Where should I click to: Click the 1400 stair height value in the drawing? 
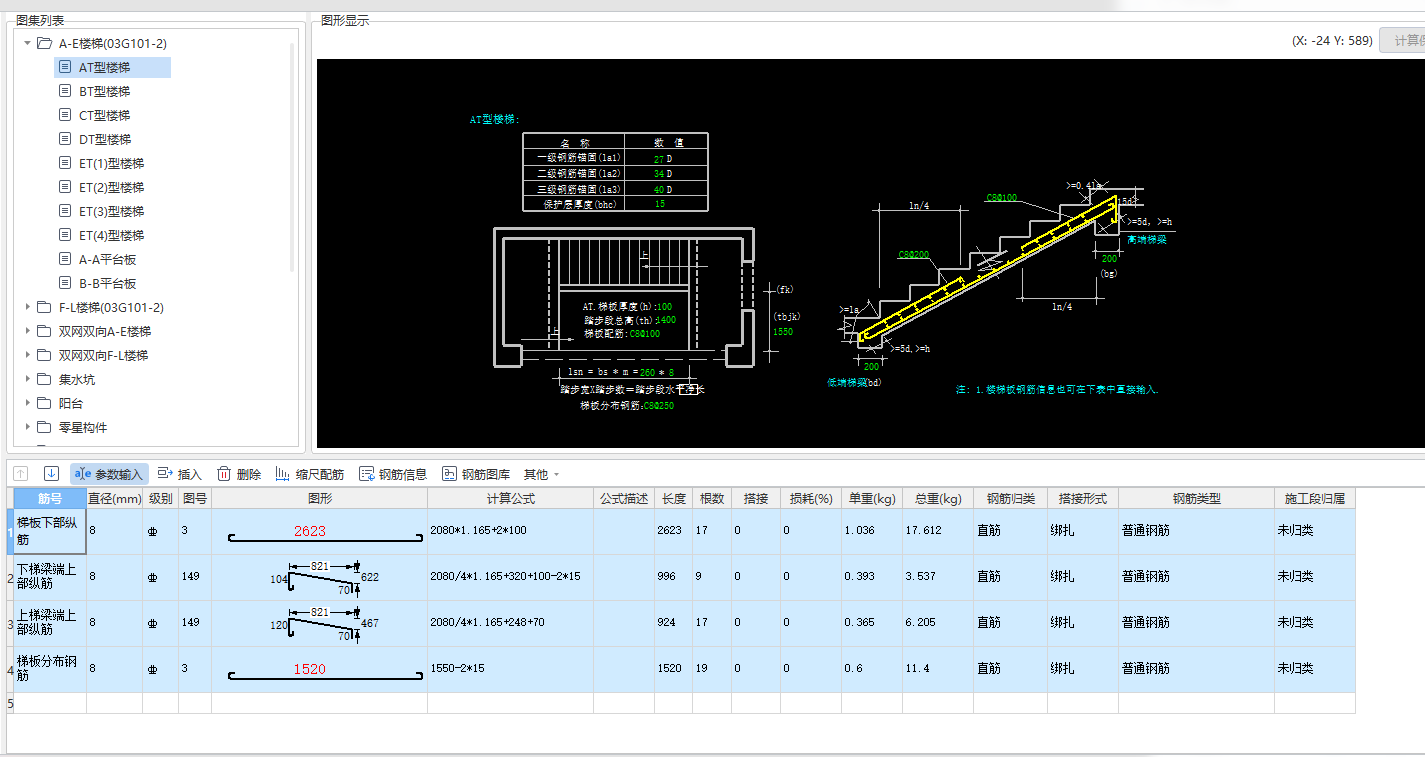[666, 320]
